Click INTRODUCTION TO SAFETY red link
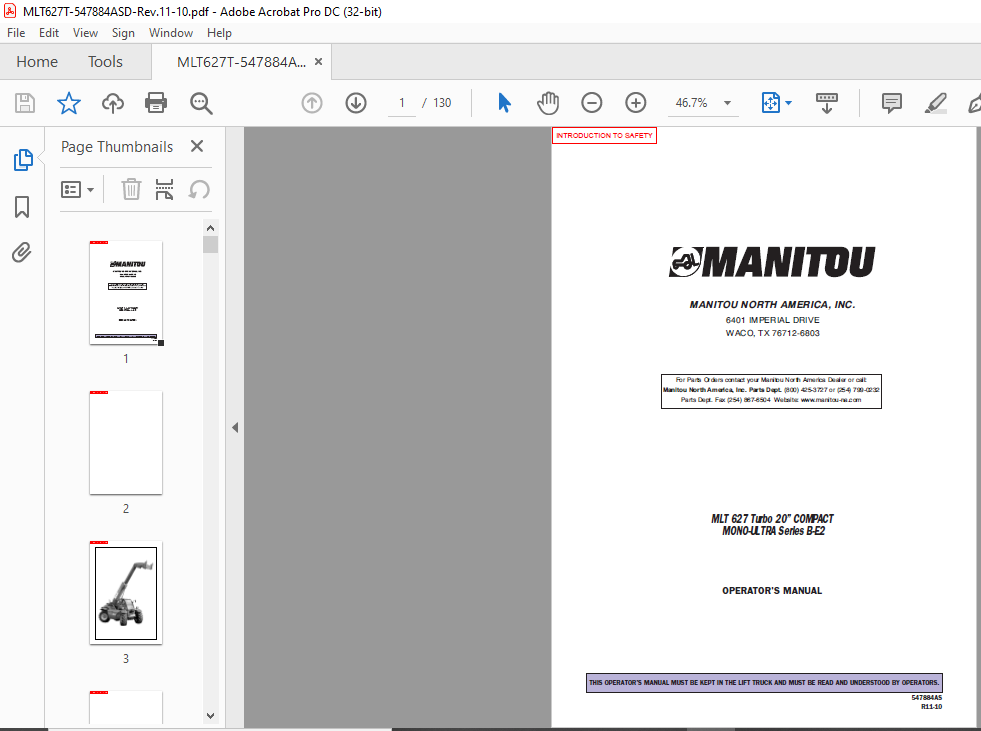981x731 pixels. 604,135
